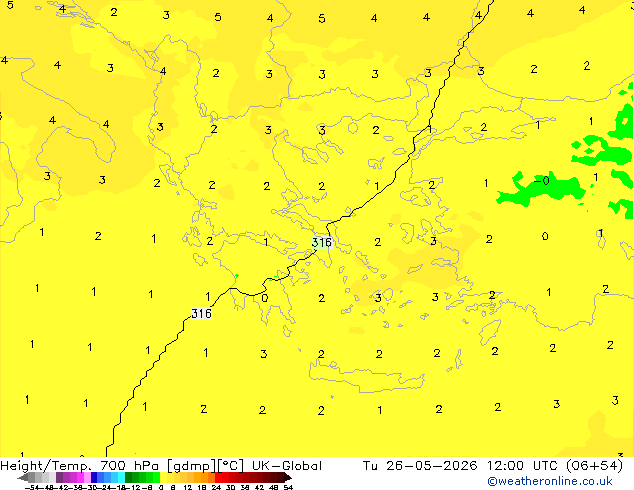Click the 'Height/Temp. 700 hPa' map title

(80, 466)
